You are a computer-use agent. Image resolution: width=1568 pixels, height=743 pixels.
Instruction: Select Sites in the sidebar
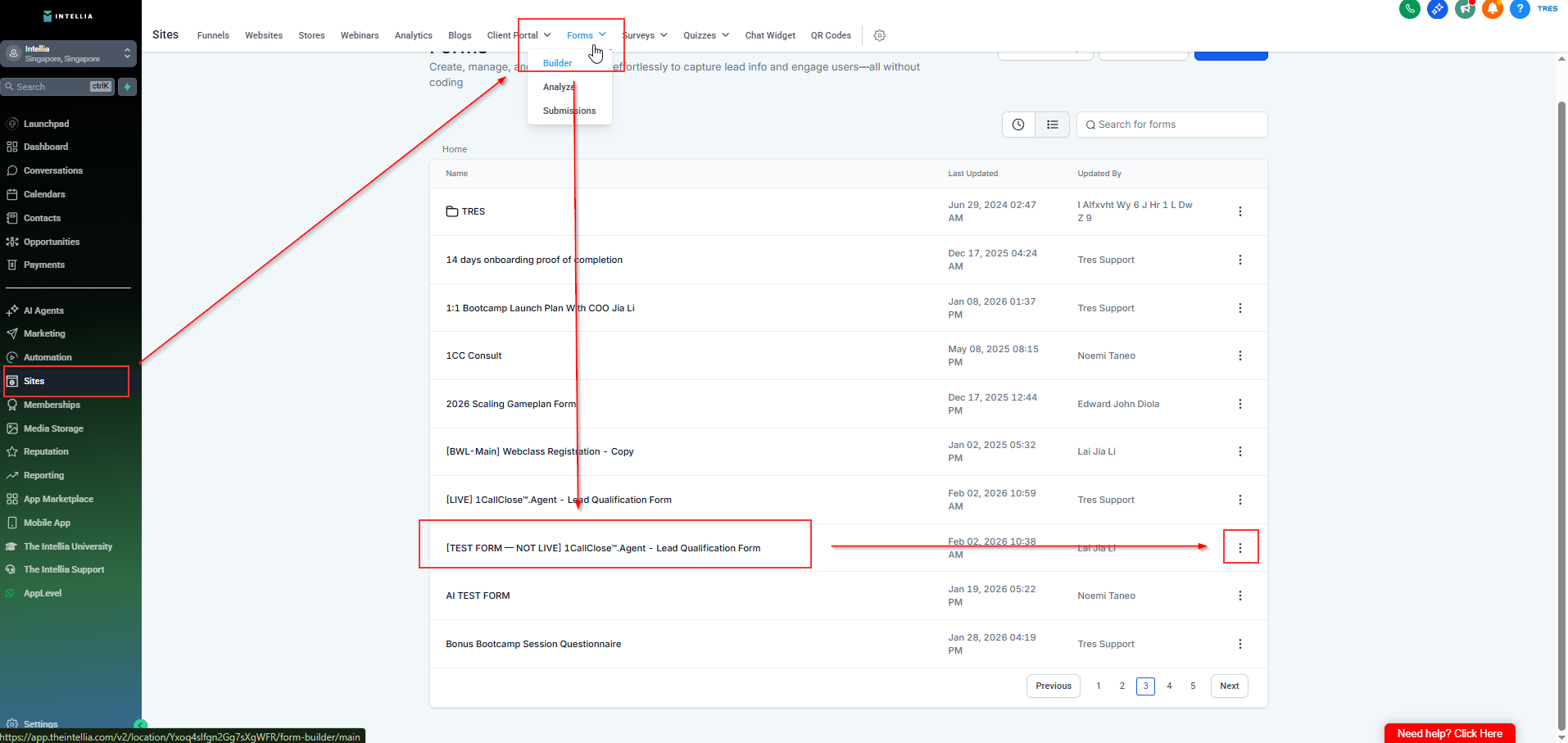coord(34,381)
